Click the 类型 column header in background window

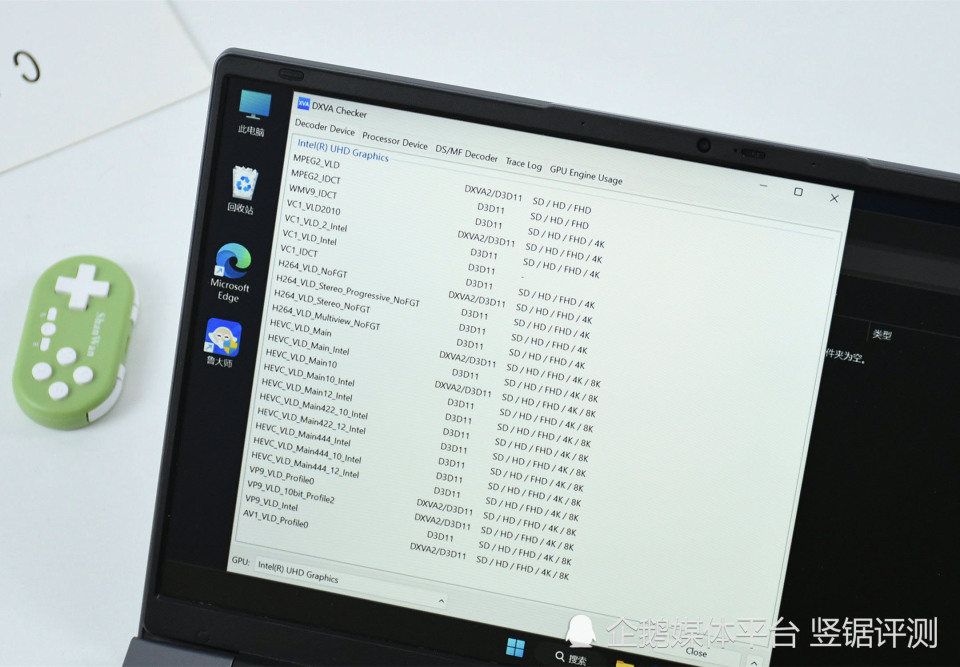pyautogui.click(x=882, y=334)
